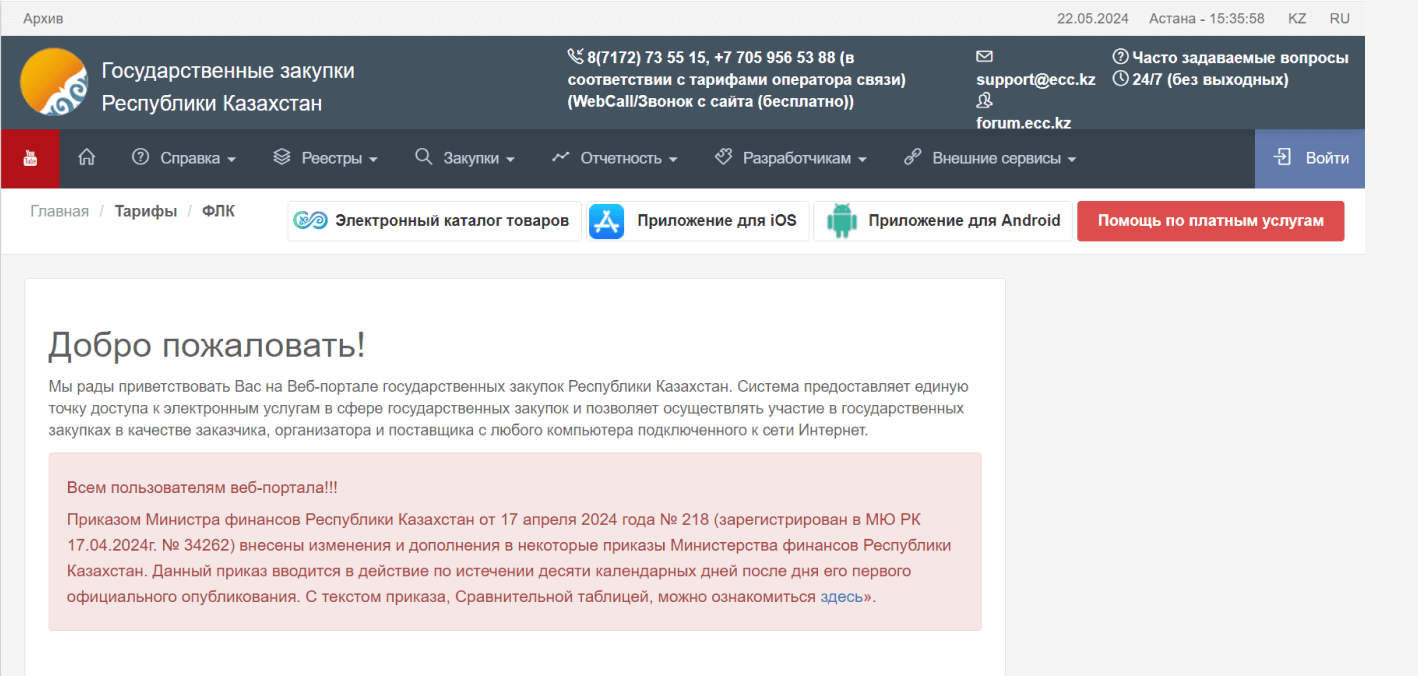Open the Закупки menu label

click(471, 158)
